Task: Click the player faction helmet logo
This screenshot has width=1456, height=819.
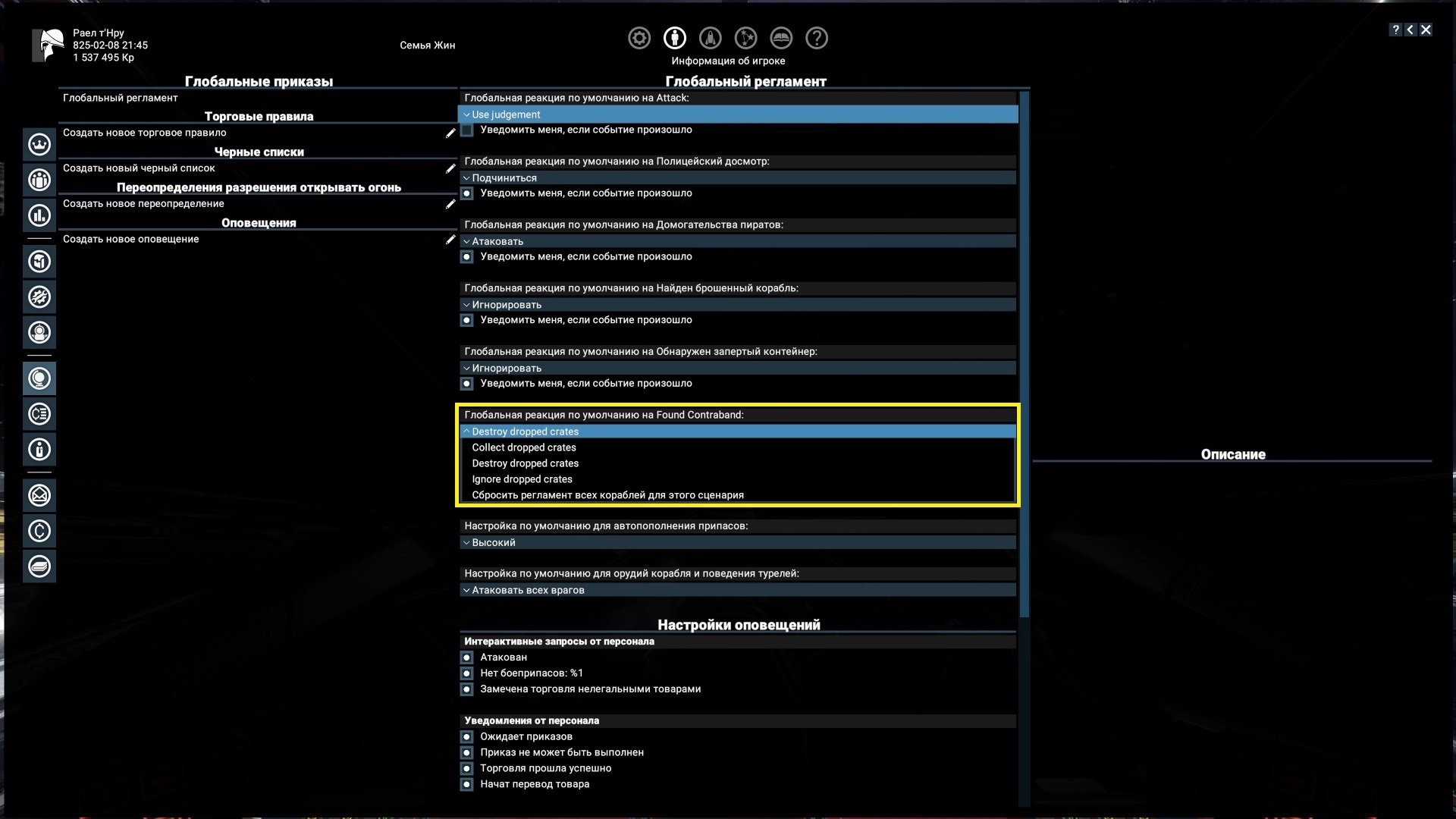Action: (x=49, y=45)
